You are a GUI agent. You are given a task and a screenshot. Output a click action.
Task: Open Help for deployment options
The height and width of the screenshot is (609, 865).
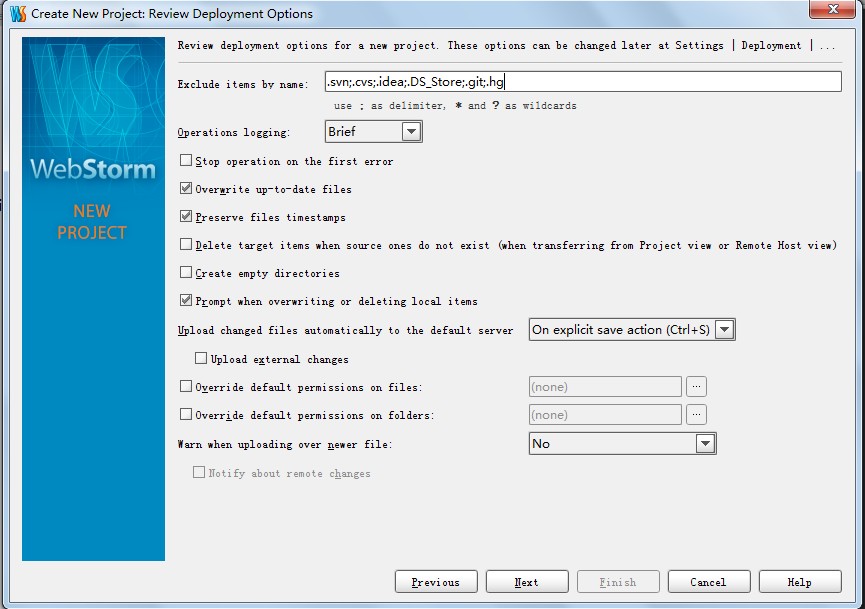(800, 582)
